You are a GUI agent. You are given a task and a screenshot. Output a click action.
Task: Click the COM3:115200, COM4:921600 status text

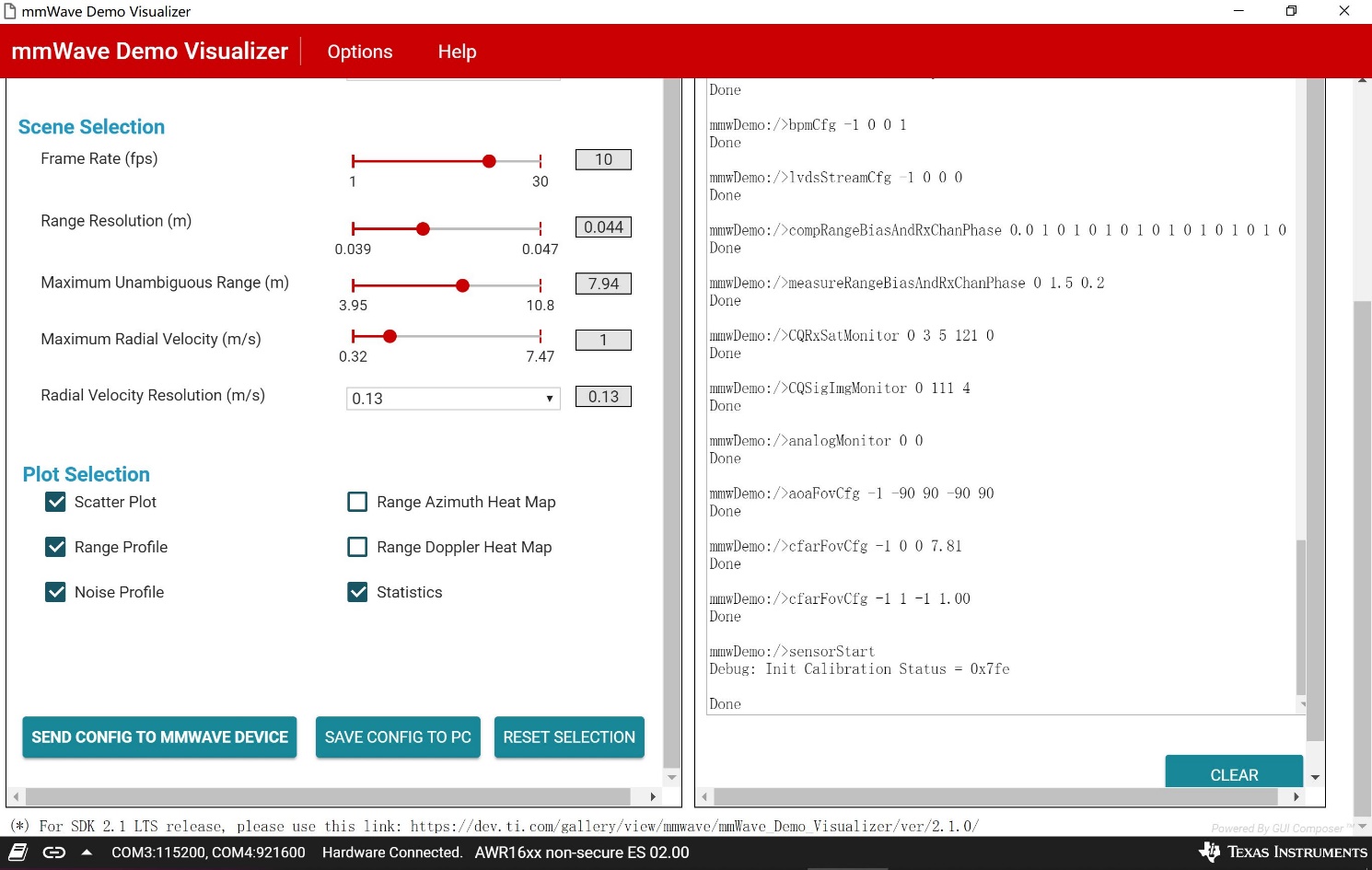click(208, 853)
